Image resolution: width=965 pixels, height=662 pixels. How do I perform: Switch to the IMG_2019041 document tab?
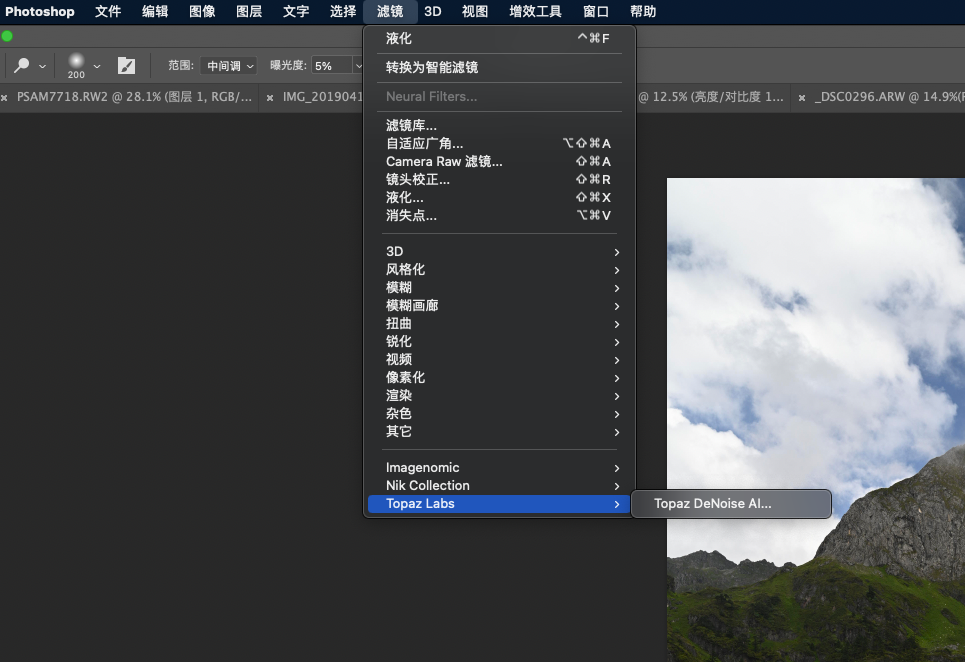pos(322,97)
